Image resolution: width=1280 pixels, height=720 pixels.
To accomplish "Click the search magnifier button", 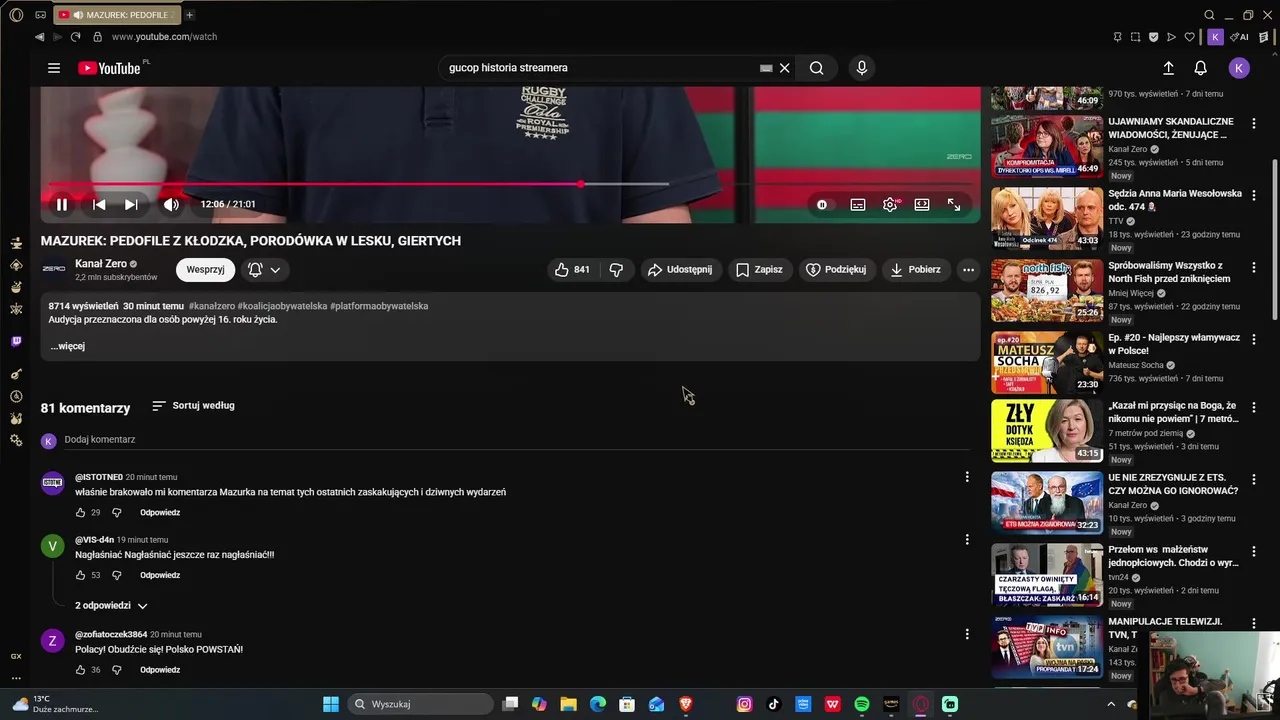I will (x=817, y=68).
